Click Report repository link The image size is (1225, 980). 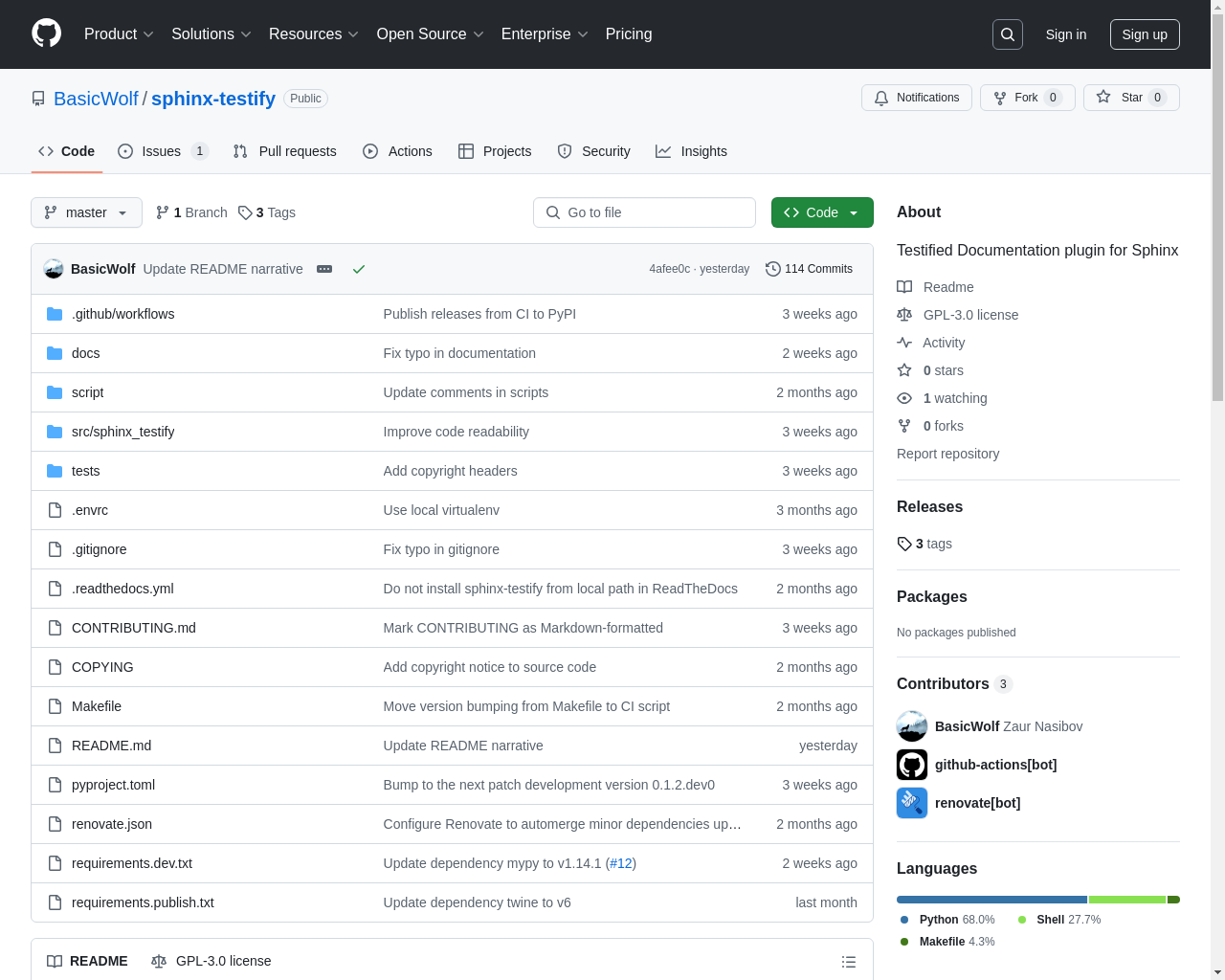947,454
